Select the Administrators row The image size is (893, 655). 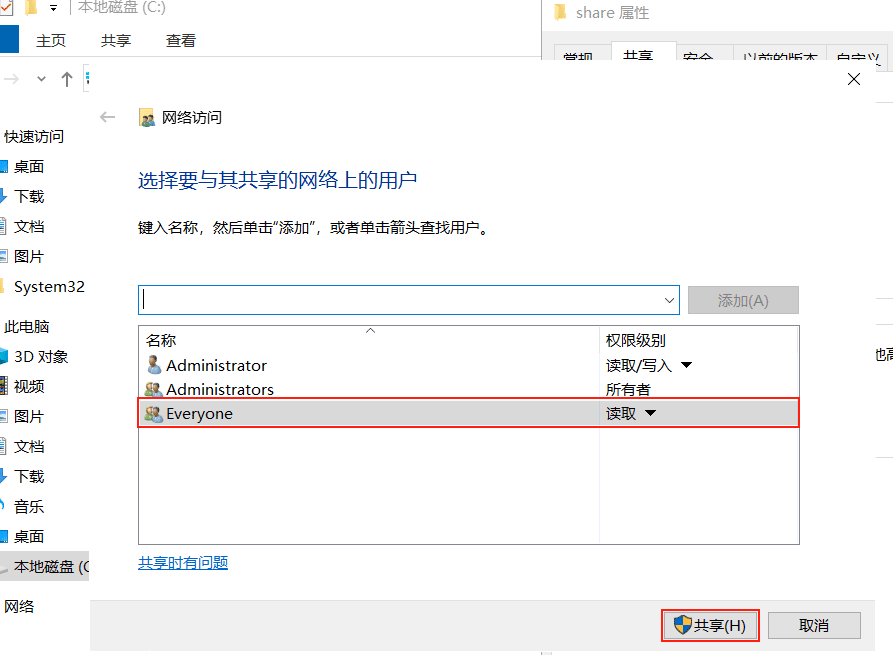click(x=469, y=390)
